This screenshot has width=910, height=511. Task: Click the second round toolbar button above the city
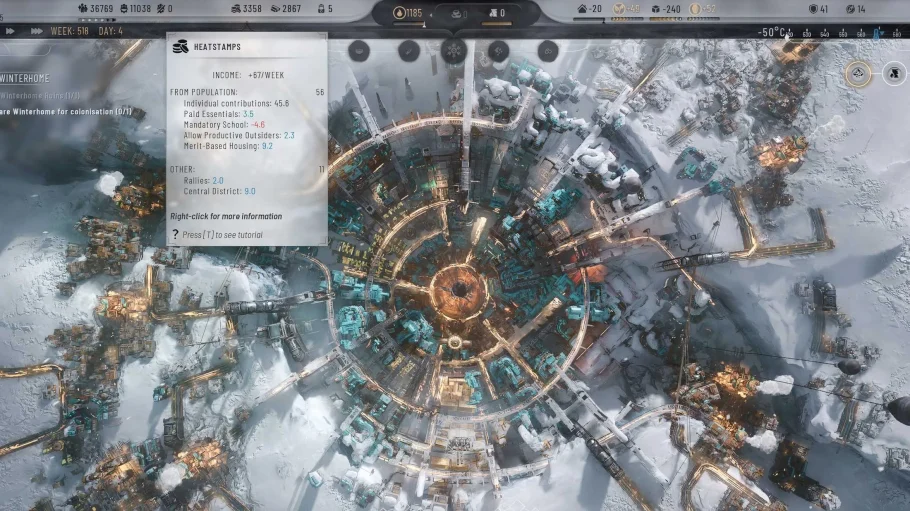pos(409,51)
